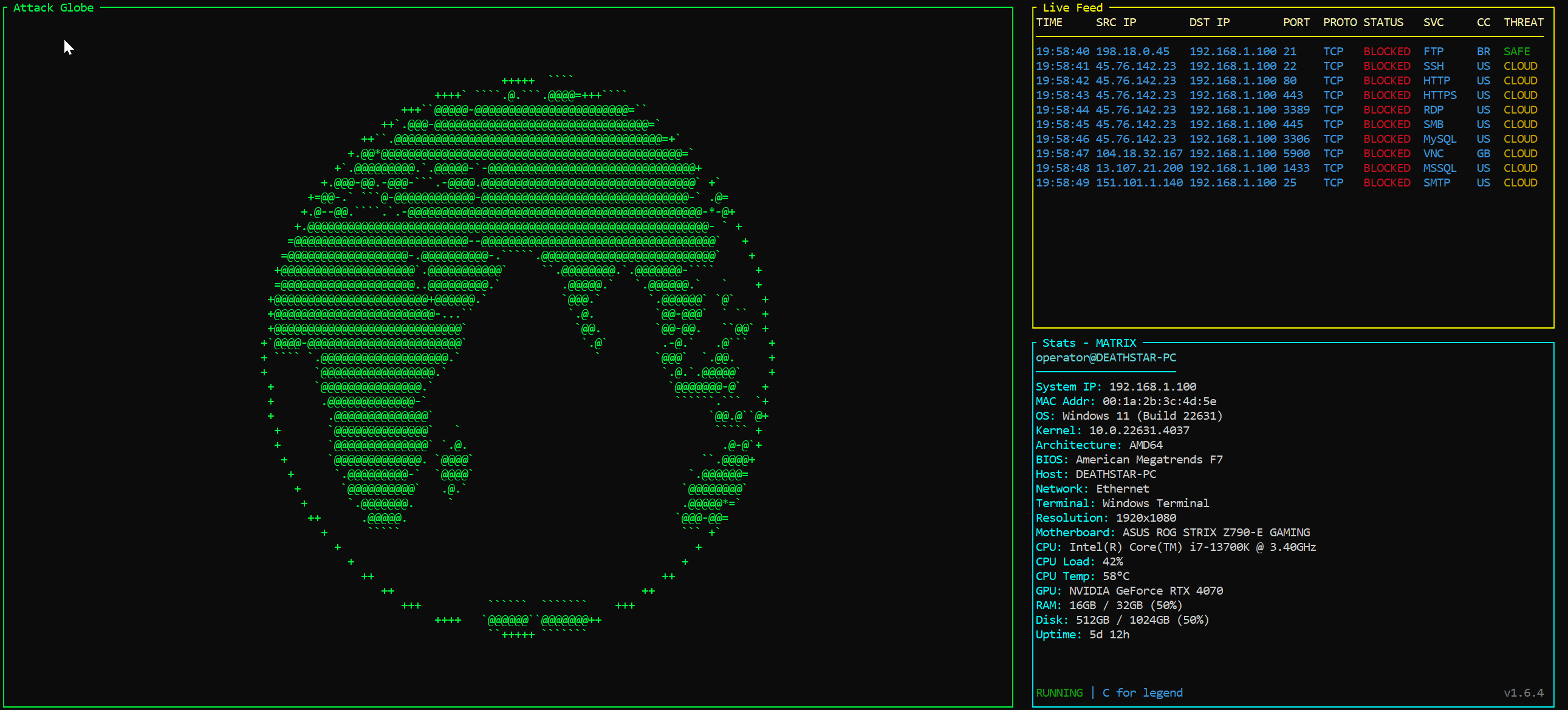Click source IP 104.18.32.167

tap(1140, 154)
